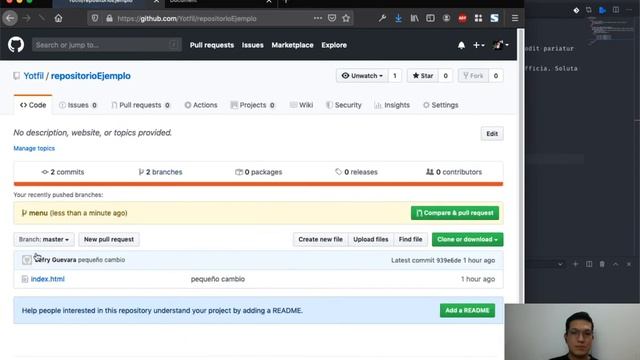This screenshot has height=360, width=640.
Task: Open the 2 branches link
Action: pos(160,172)
